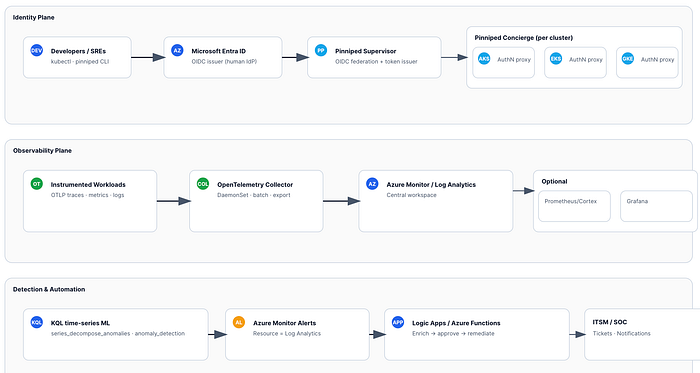Click the AZ icon beside Microsoft Entra ID
This screenshot has height=373, width=700.
coord(177,50)
